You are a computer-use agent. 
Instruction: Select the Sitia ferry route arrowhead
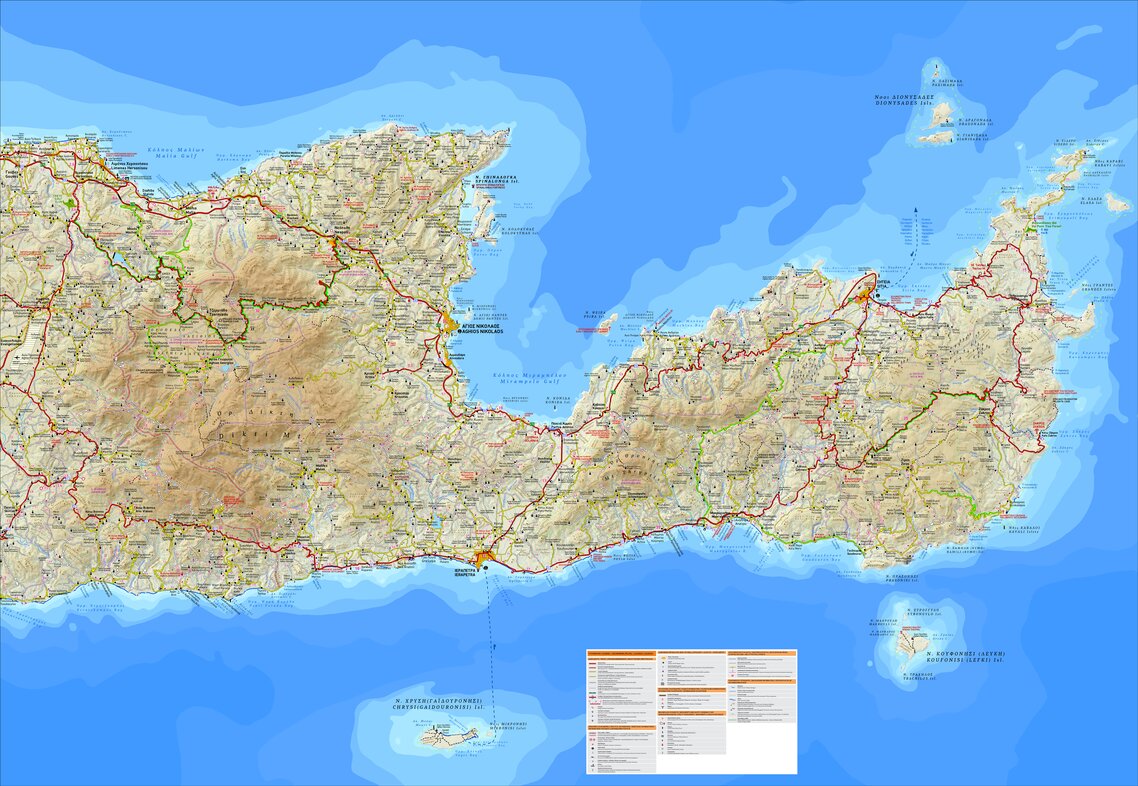coord(916,210)
